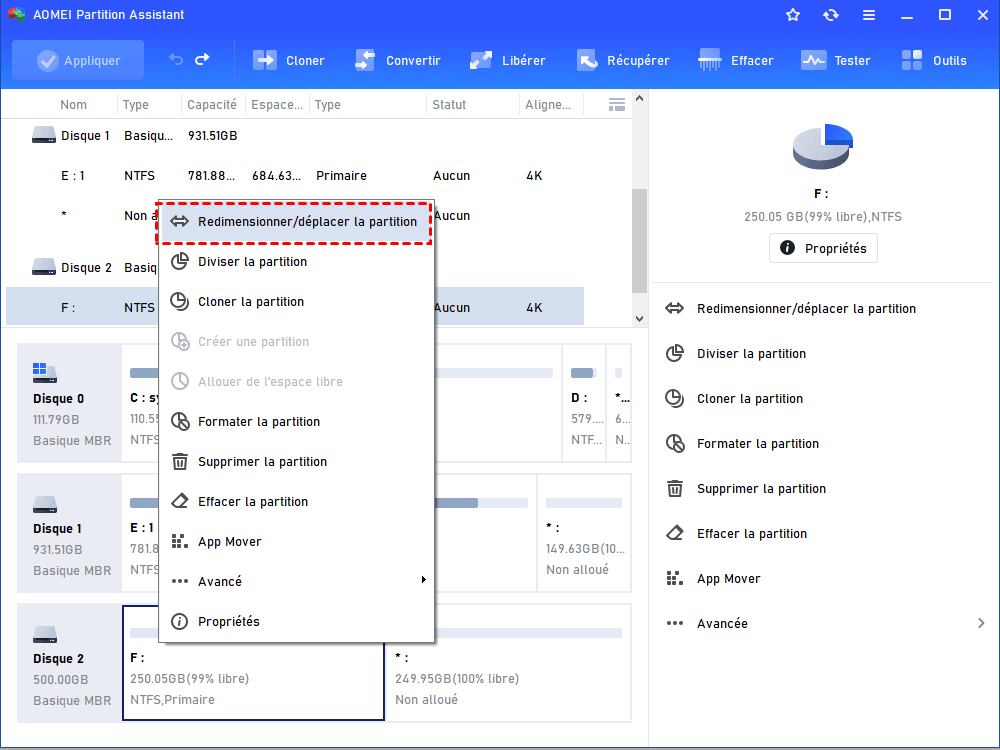This screenshot has height=750, width=1000.
Task: Choose Cloner la partition in context menu
Action: click(x=295, y=302)
